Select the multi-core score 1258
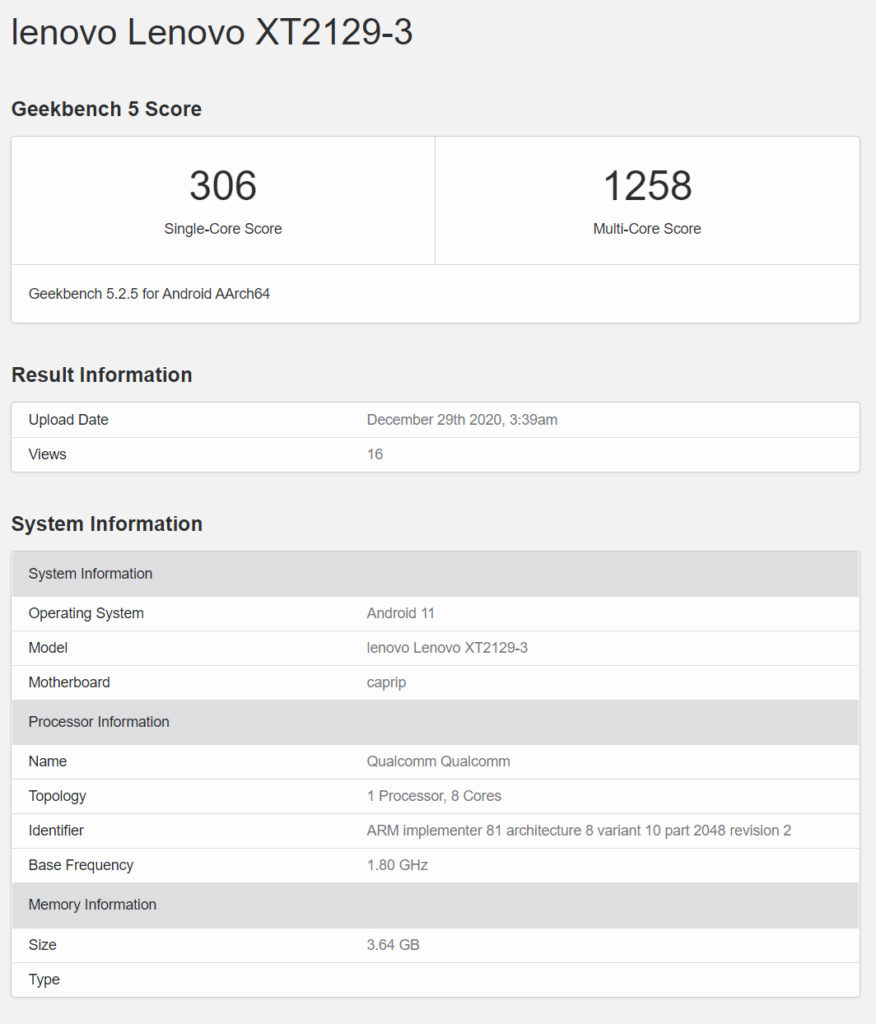 pyautogui.click(x=647, y=186)
